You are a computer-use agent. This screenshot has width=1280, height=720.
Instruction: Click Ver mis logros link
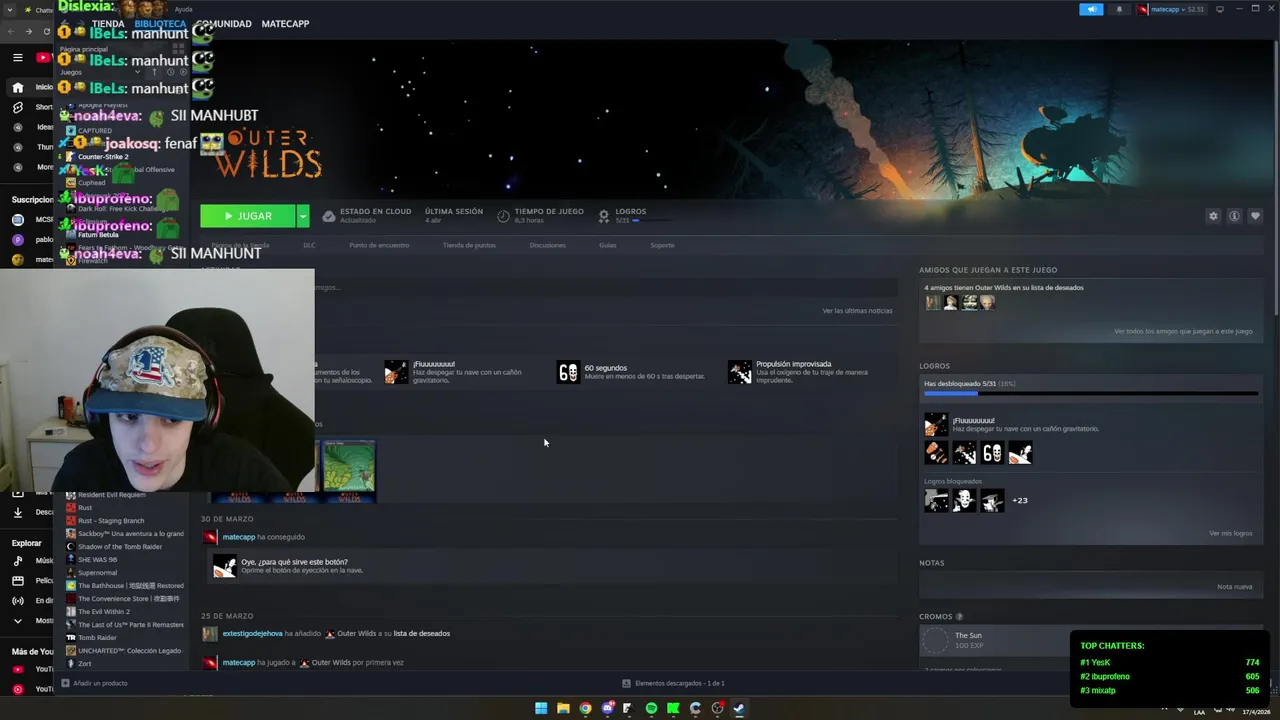click(1230, 533)
